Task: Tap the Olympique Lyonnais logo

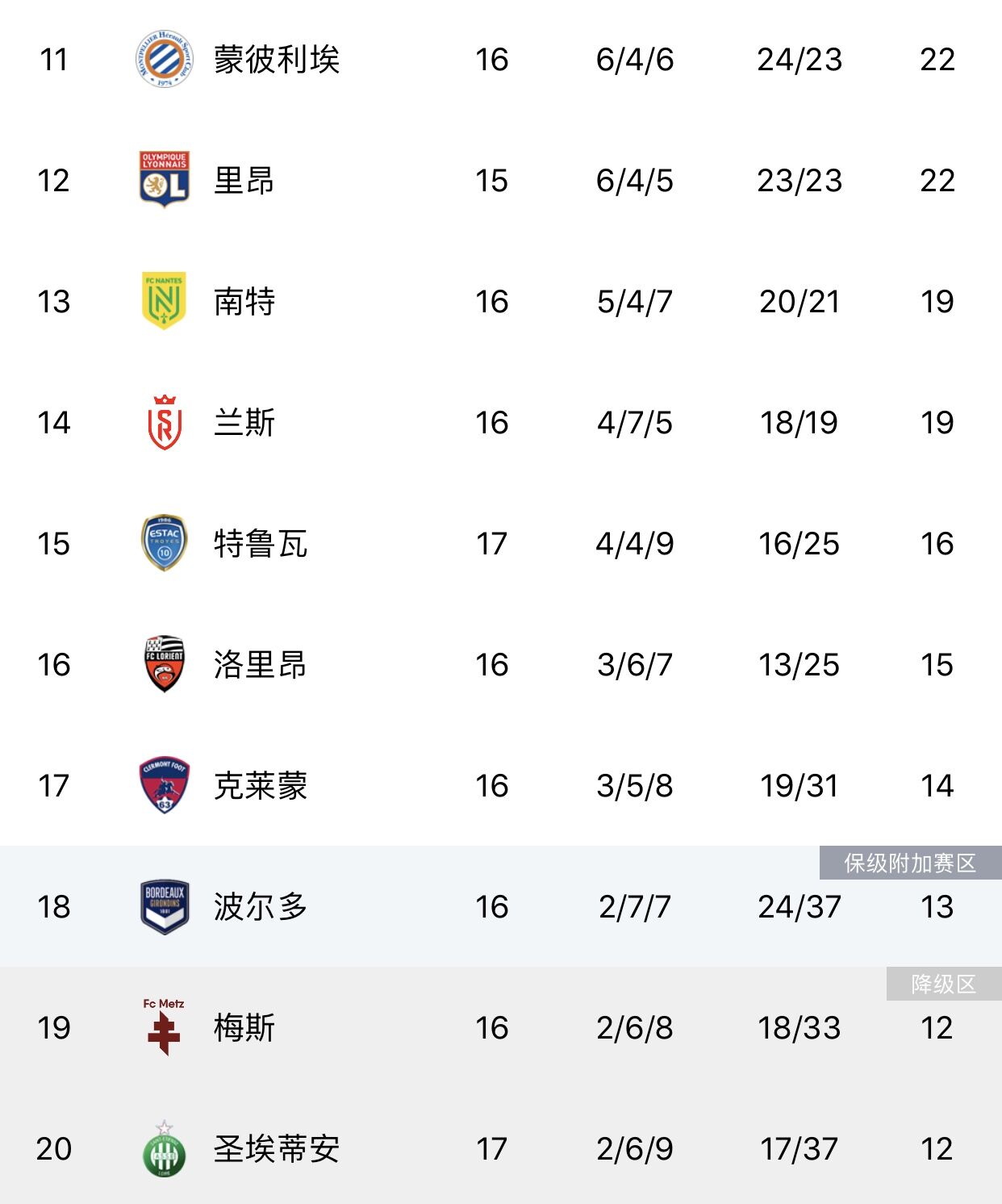Action: coord(165,179)
